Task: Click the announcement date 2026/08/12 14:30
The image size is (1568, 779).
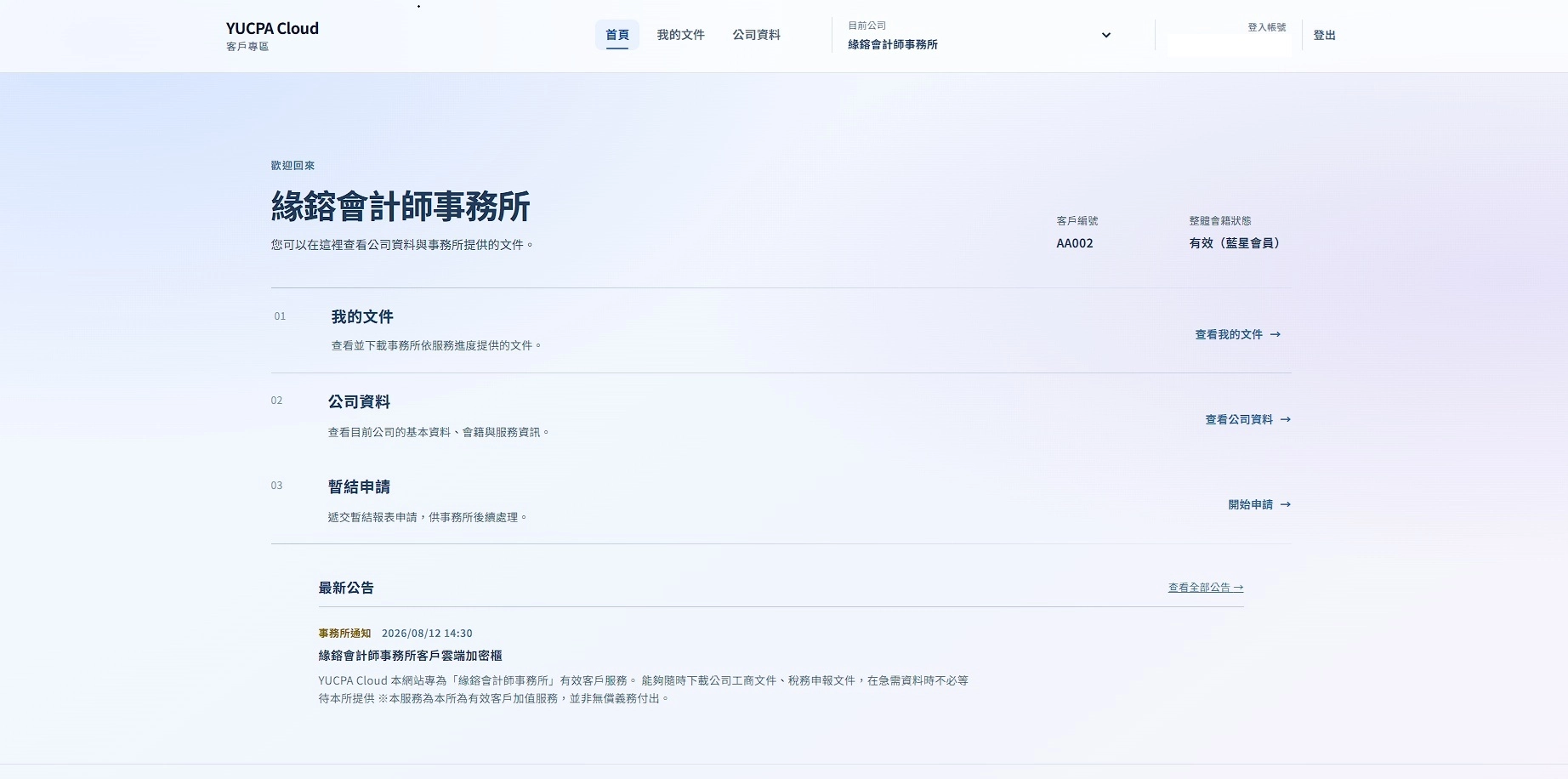Action: [x=427, y=634]
